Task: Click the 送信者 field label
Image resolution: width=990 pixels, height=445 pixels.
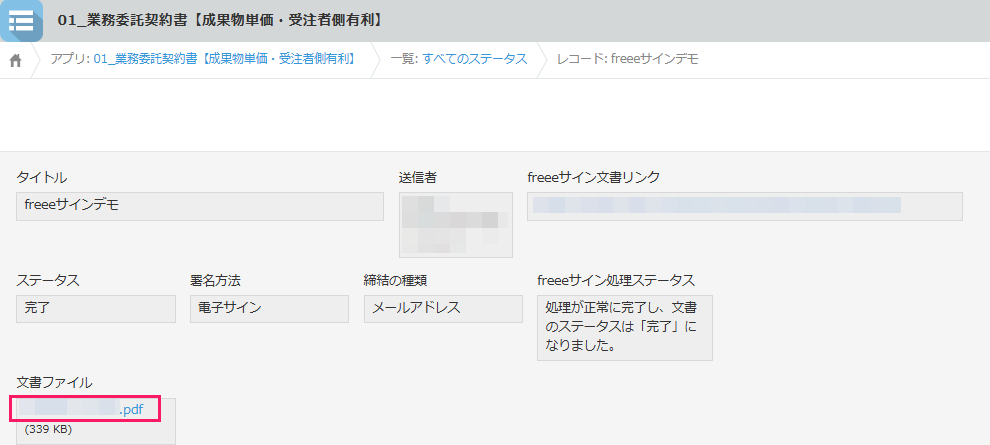Action: (418, 178)
